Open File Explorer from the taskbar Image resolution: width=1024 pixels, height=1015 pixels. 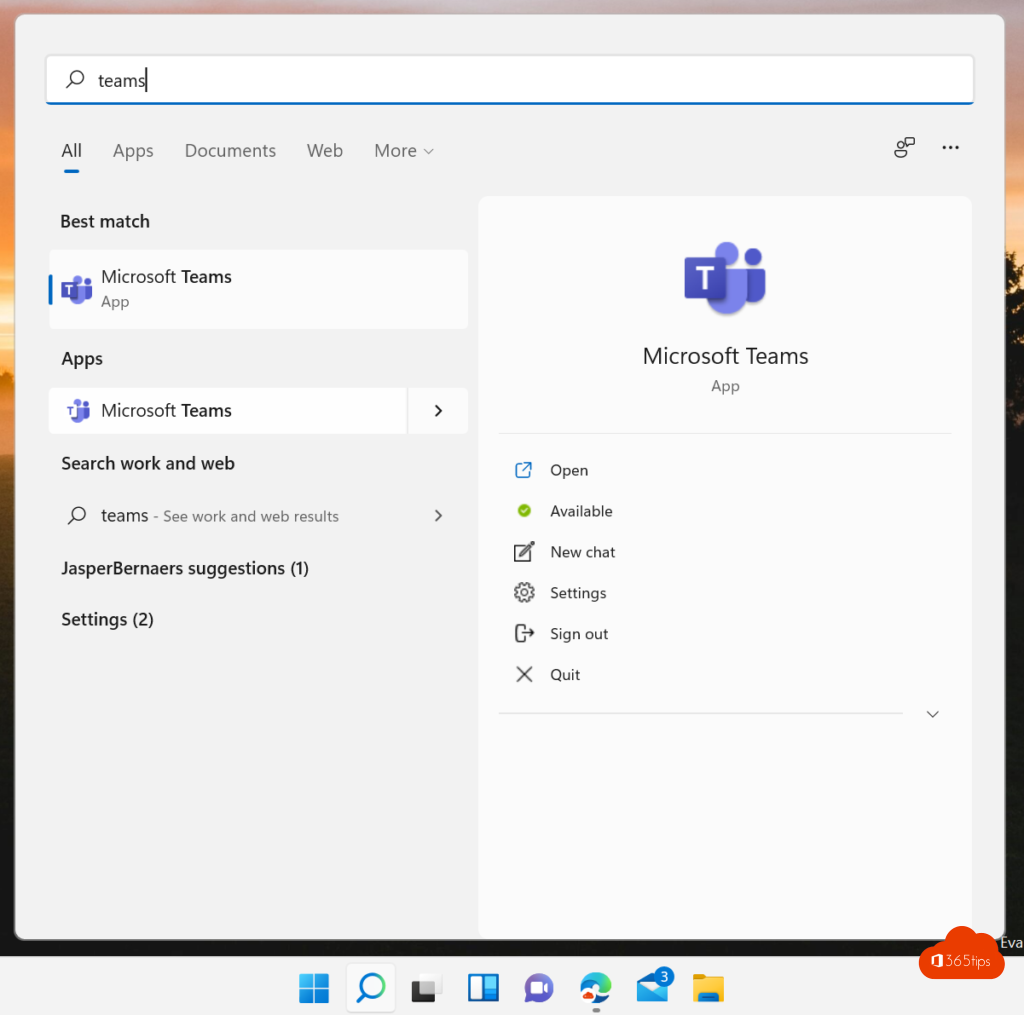709,988
